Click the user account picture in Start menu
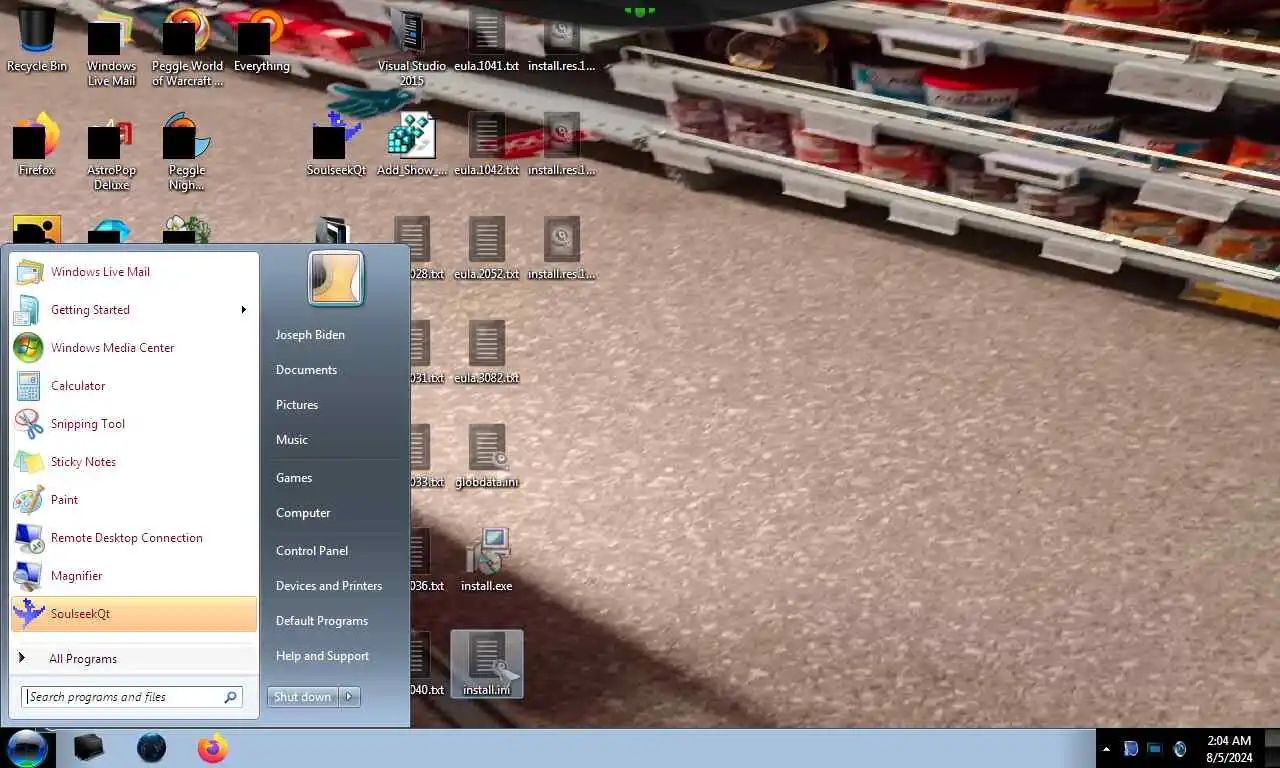The height and width of the screenshot is (768, 1280). pyautogui.click(x=336, y=278)
